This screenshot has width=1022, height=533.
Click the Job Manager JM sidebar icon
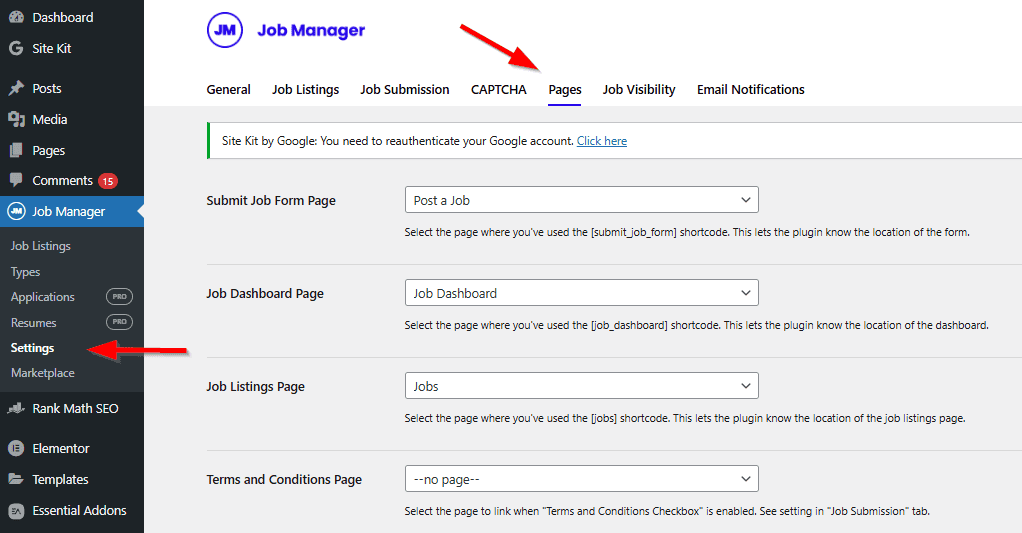(16, 211)
